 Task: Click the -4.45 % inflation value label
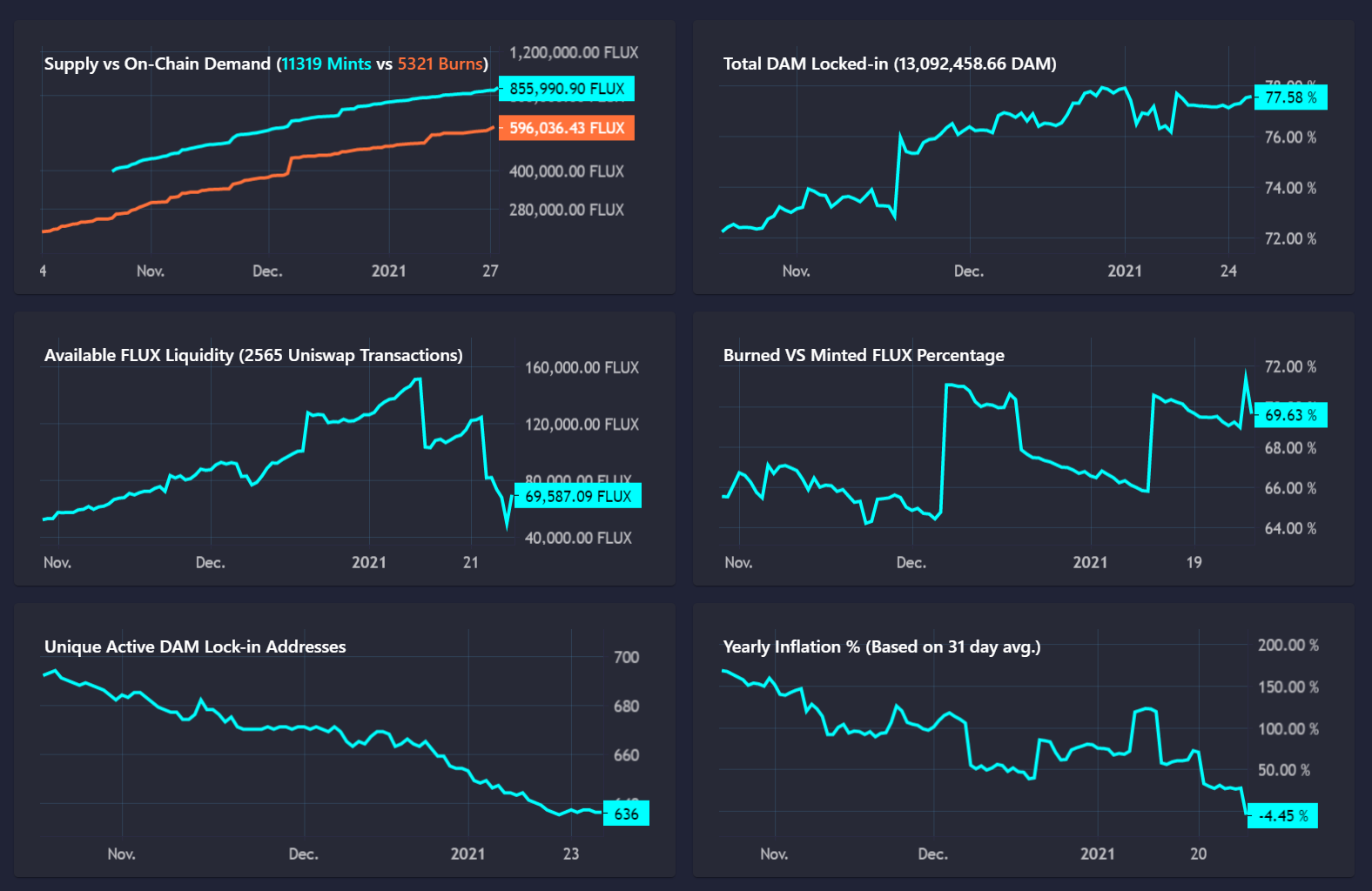[x=1283, y=815]
